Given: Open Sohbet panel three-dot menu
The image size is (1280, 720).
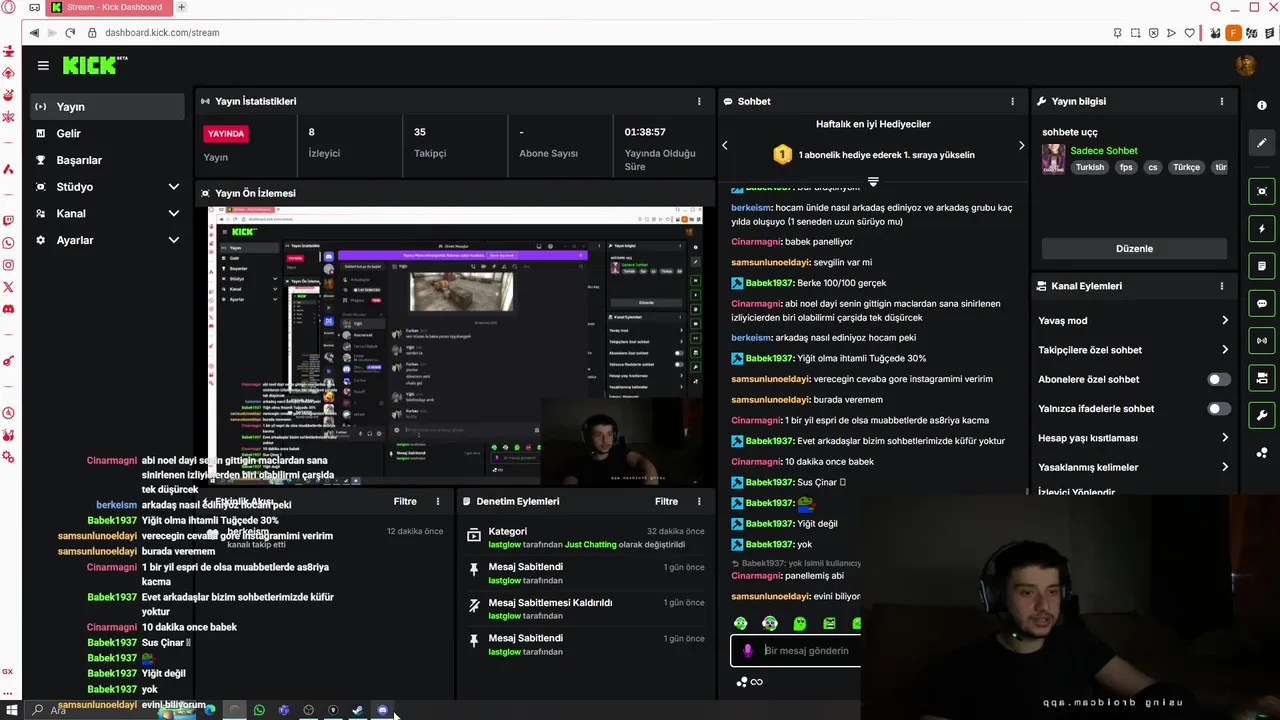Looking at the screenshot, I should [1012, 101].
